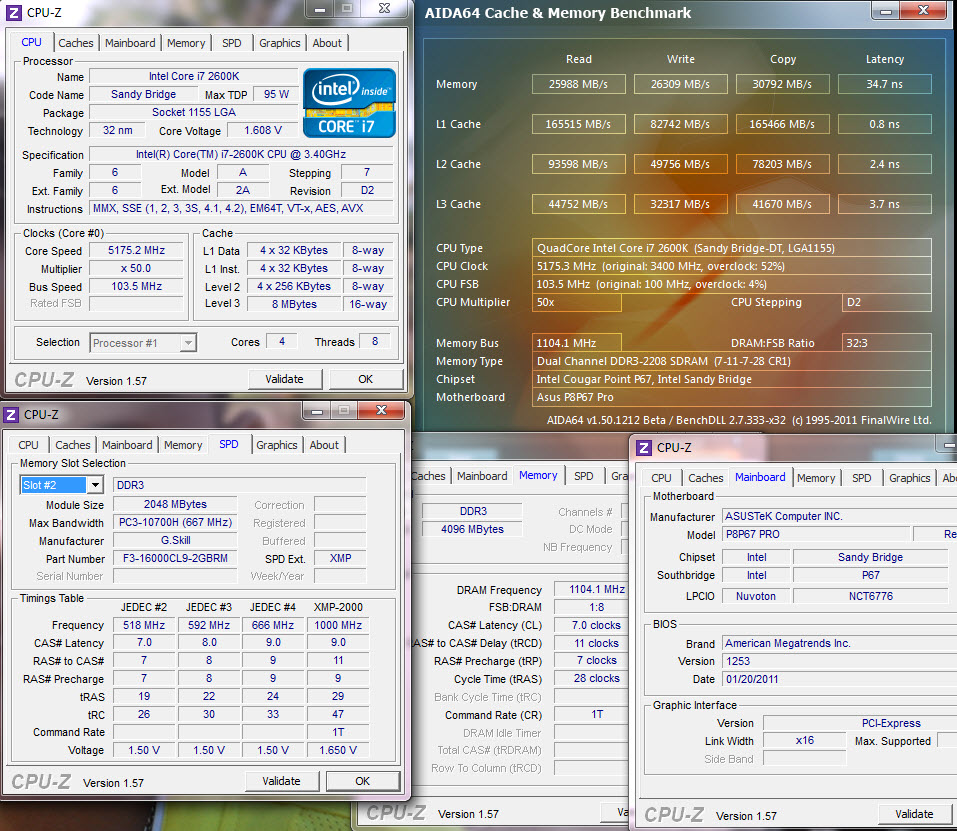Image resolution: width=957 pixels, height=831 pixels.
Task: Click Validate in the top CPU-Z window
Action: click(x=284, y=379)
